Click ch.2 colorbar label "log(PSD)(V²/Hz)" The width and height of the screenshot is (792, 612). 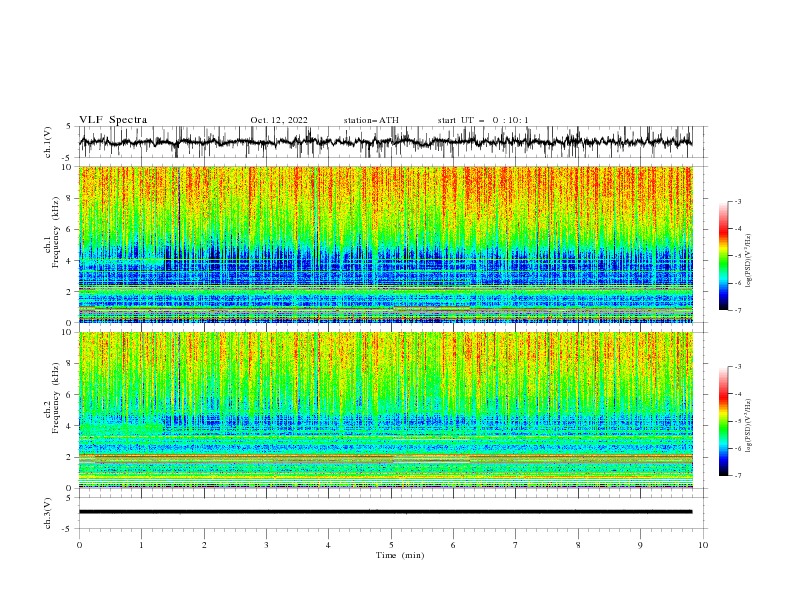tap(748, 425)
